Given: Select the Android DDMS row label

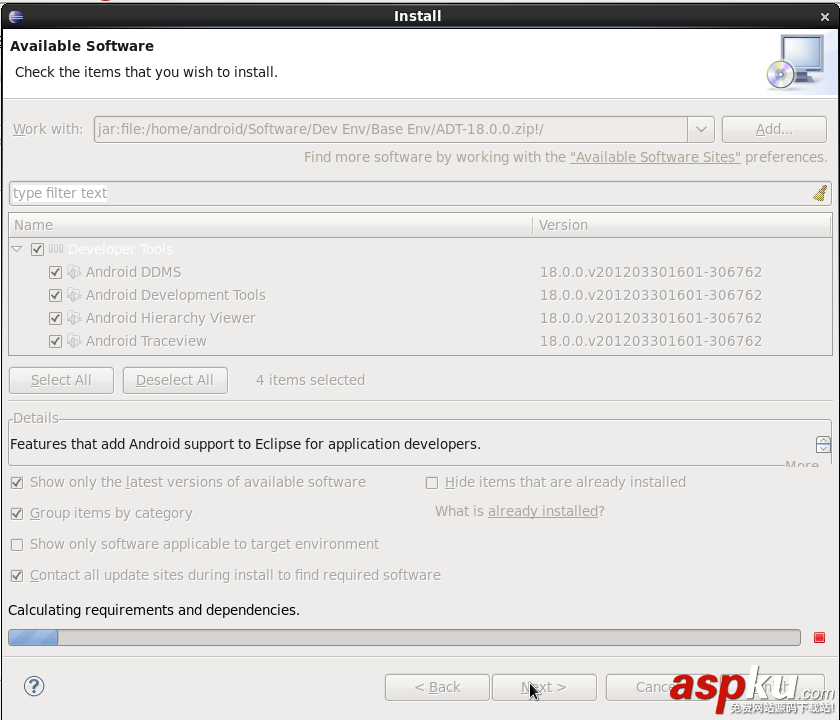Looking at the screenshot, I should [133, 272].
